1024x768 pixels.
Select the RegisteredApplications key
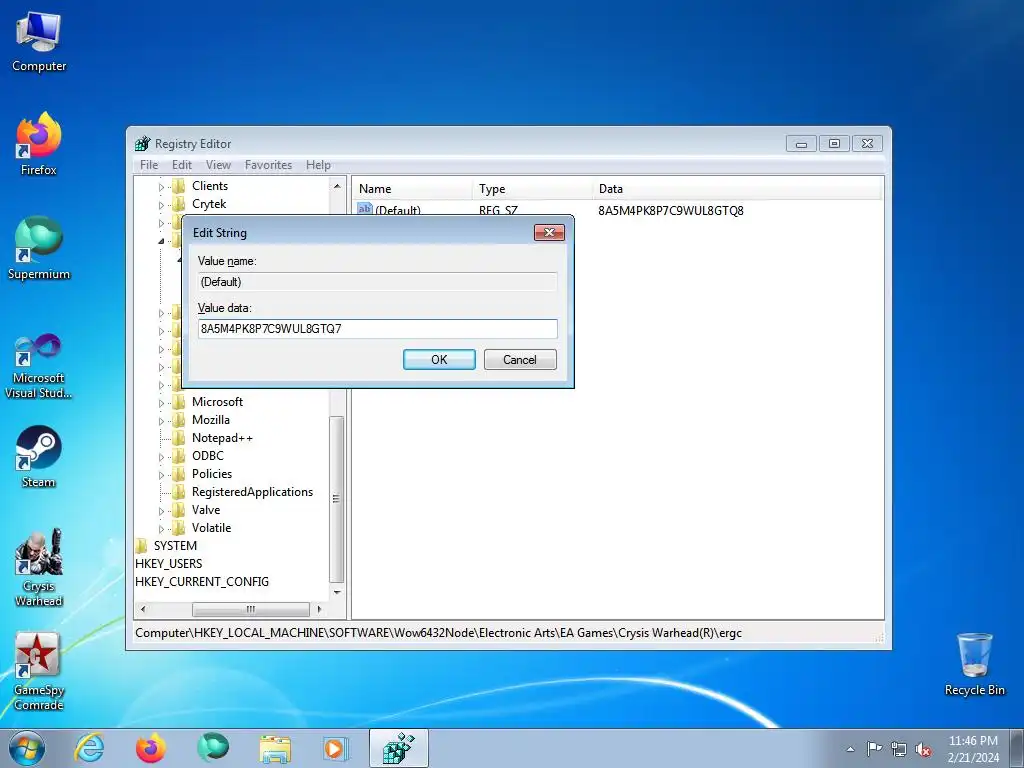tap(252, 492)
